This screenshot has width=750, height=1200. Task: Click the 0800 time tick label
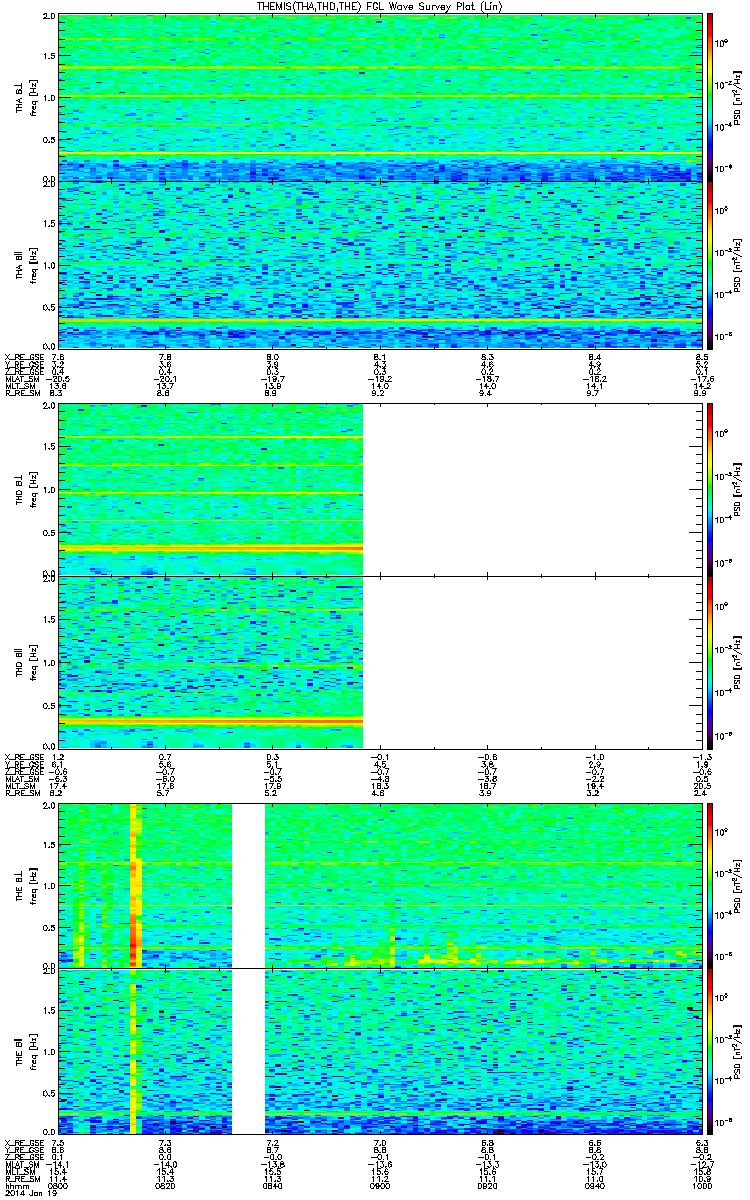click(58, 1186)
